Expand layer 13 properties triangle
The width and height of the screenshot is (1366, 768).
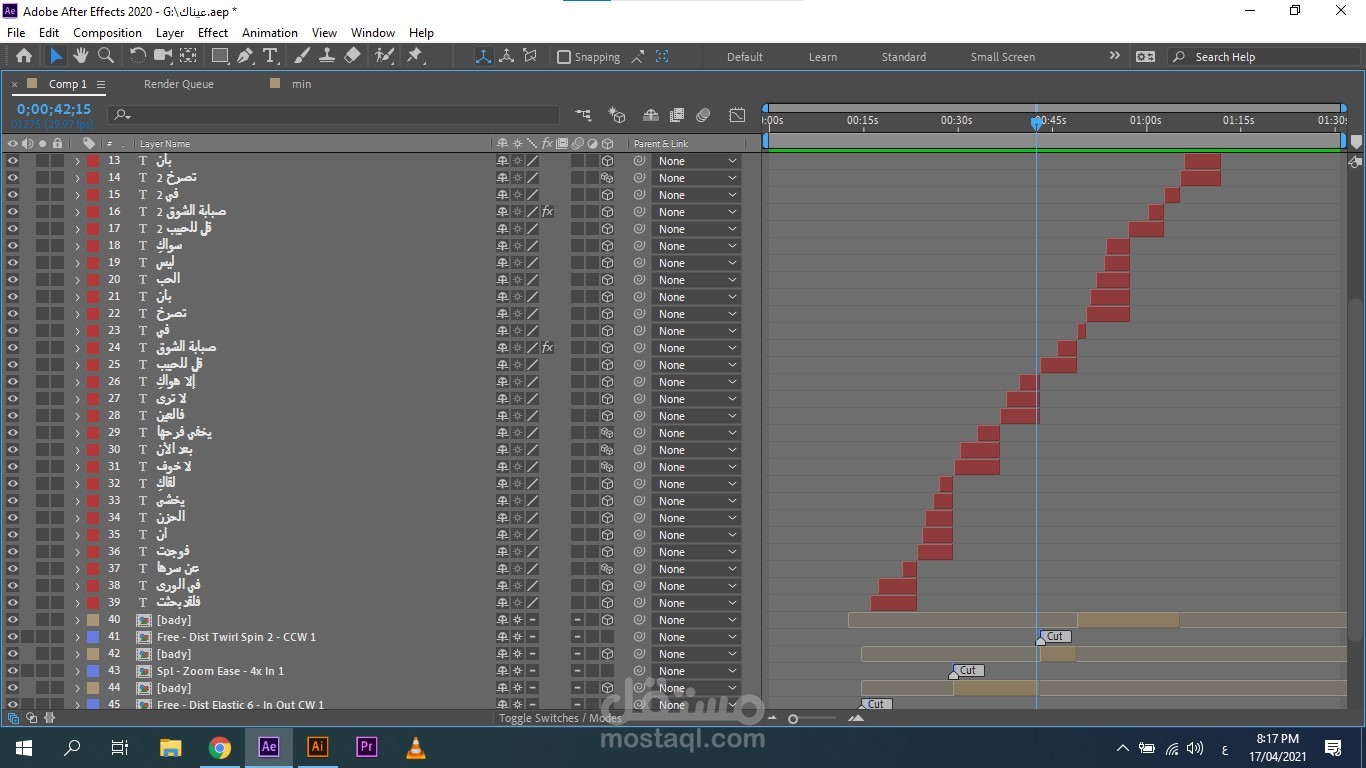click(x=77, y=160)
